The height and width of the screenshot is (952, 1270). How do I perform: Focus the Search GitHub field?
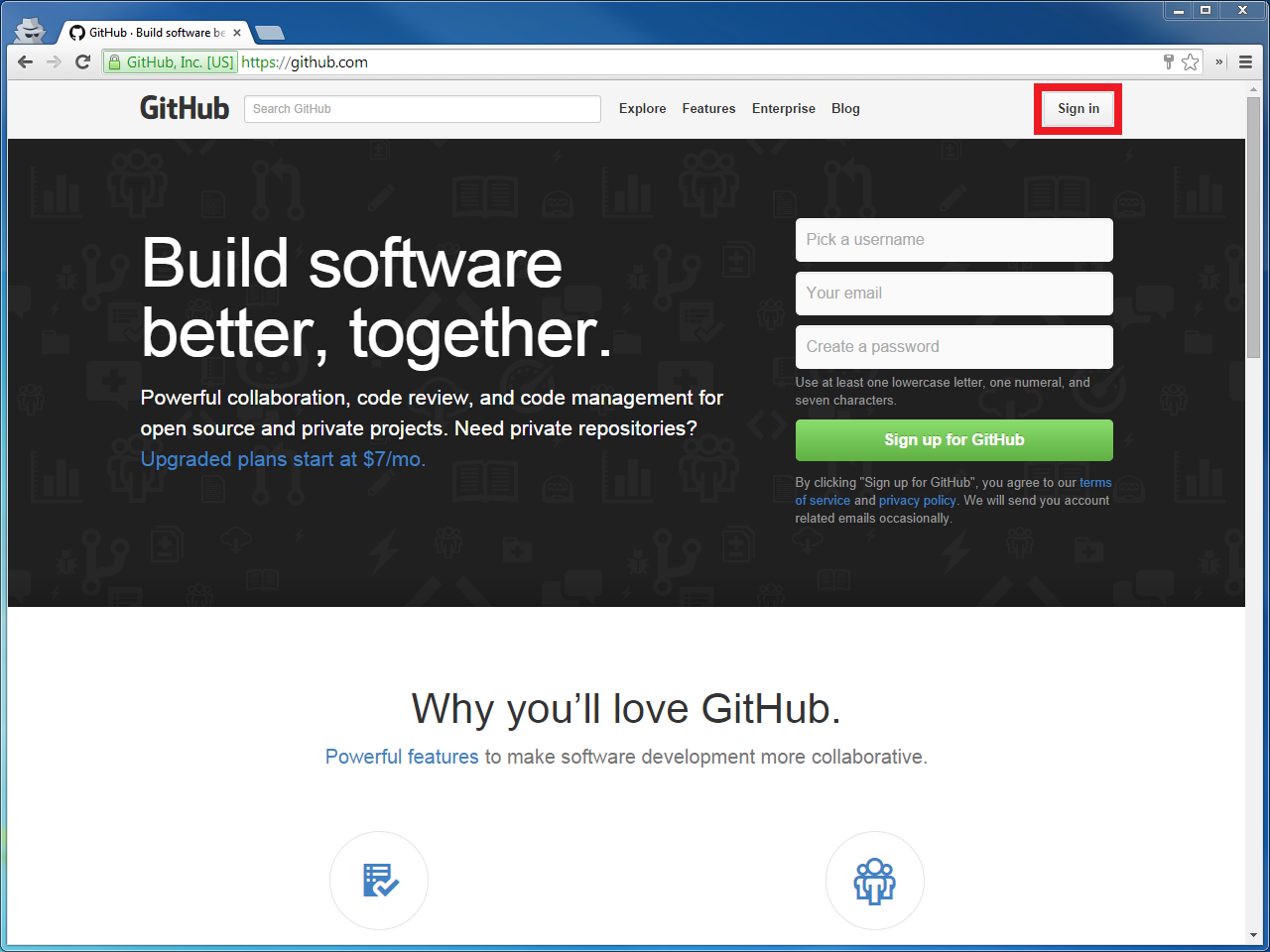pyautogui.click(x=423, y=109)
